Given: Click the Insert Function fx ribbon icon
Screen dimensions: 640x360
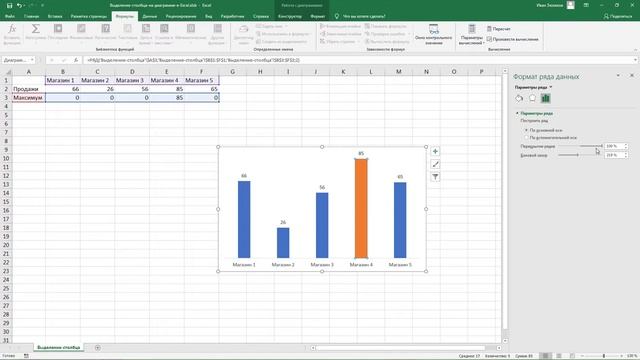Looking at the screenshot, I should (x=12, y=29).
